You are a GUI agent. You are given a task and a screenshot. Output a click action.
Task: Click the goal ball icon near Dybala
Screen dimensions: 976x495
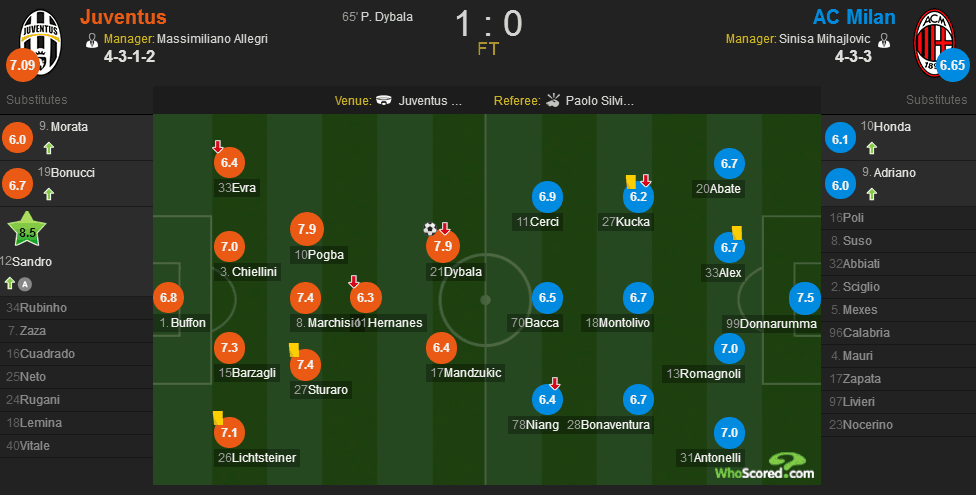pos(429,229)
